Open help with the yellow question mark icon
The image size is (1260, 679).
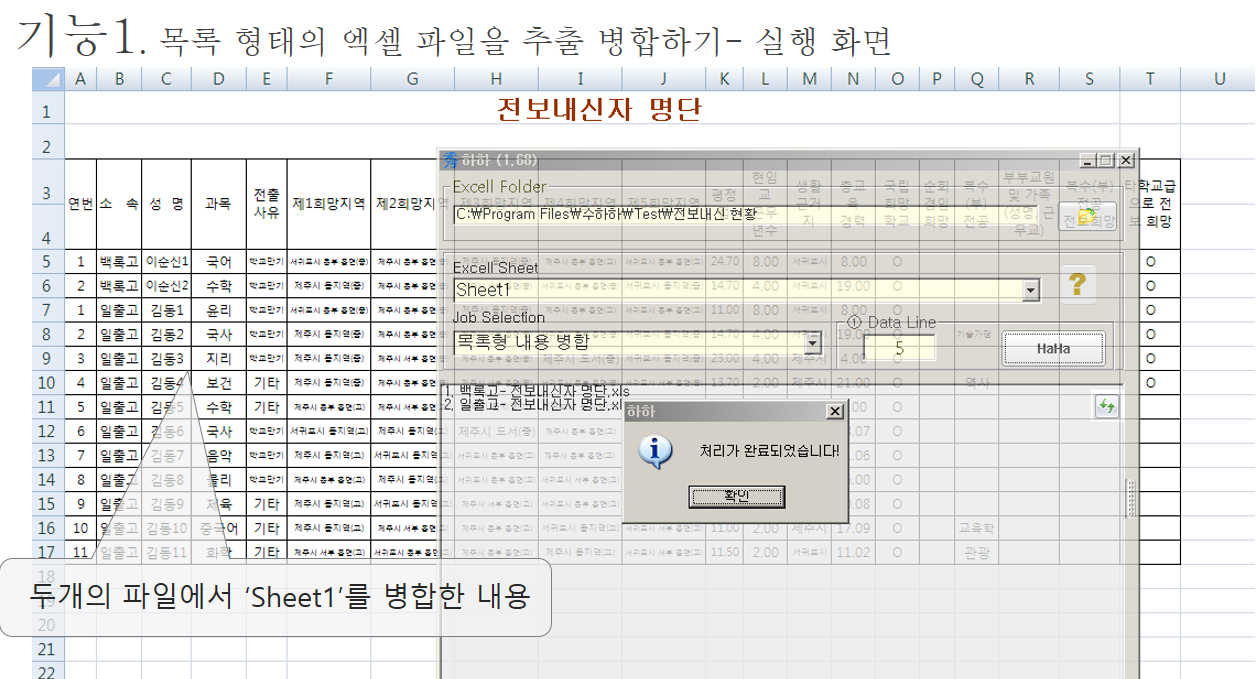[1077, 284]
